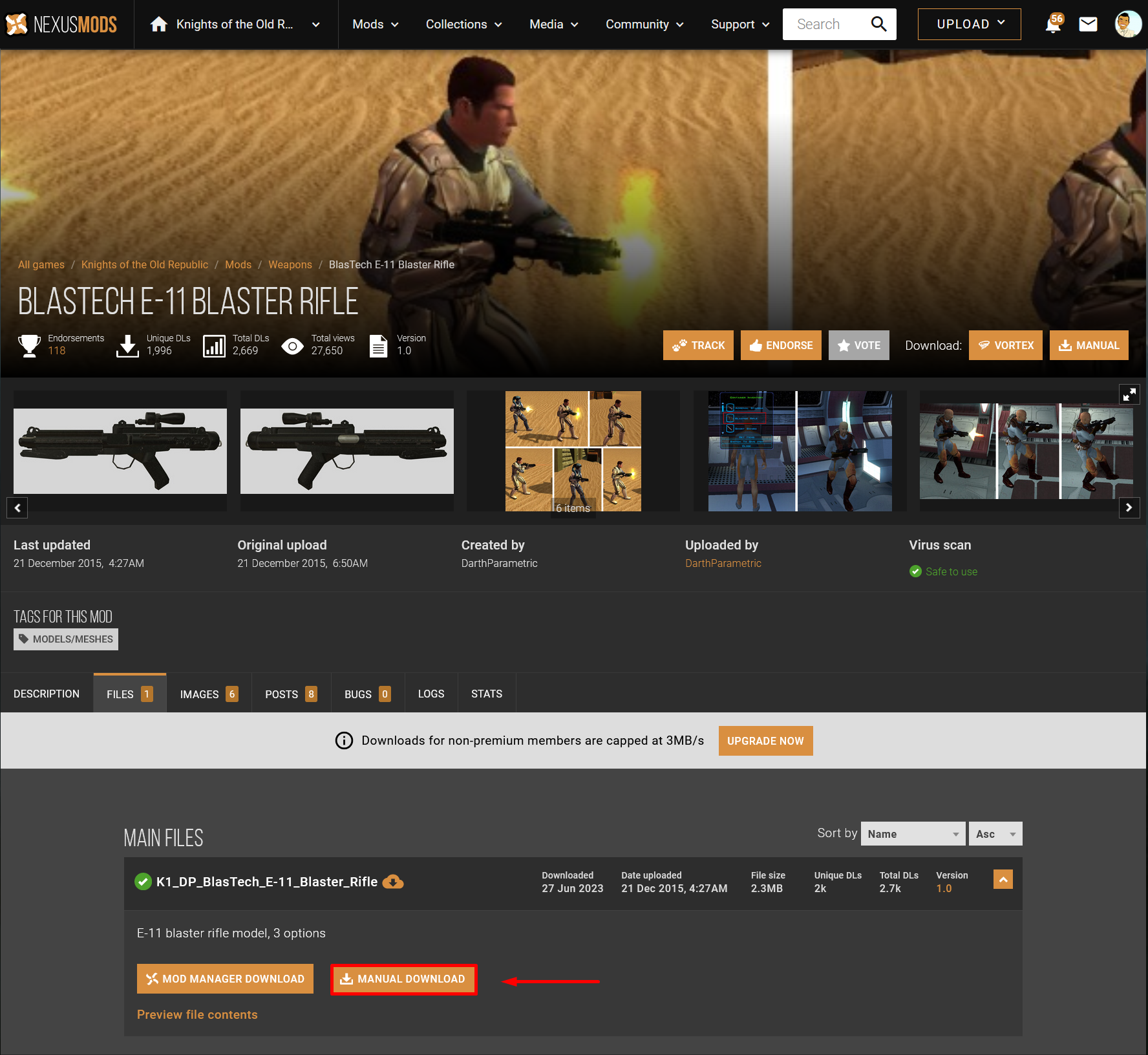Screen dimensions: 1148x1055
Task: Click the search magnifier icon
Action: coord(878,25)
